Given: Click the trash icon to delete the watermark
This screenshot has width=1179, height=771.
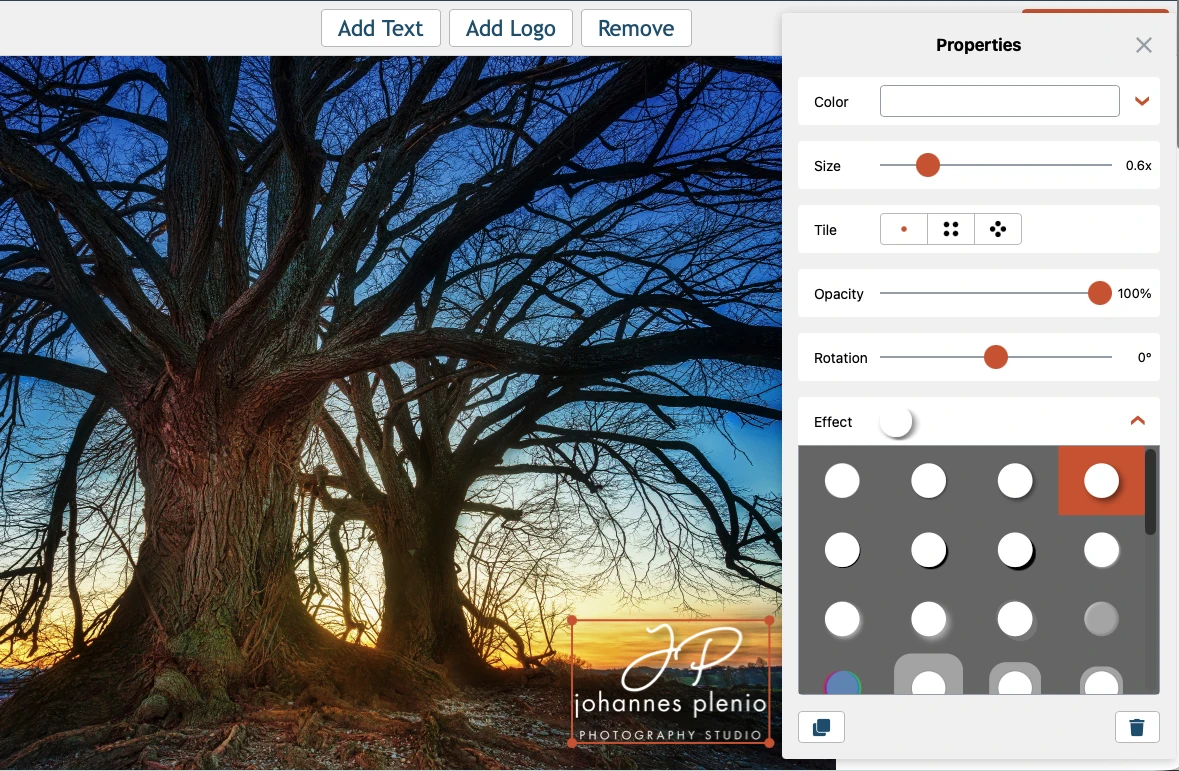Looking at the screenshot, I should (1137, 727).
